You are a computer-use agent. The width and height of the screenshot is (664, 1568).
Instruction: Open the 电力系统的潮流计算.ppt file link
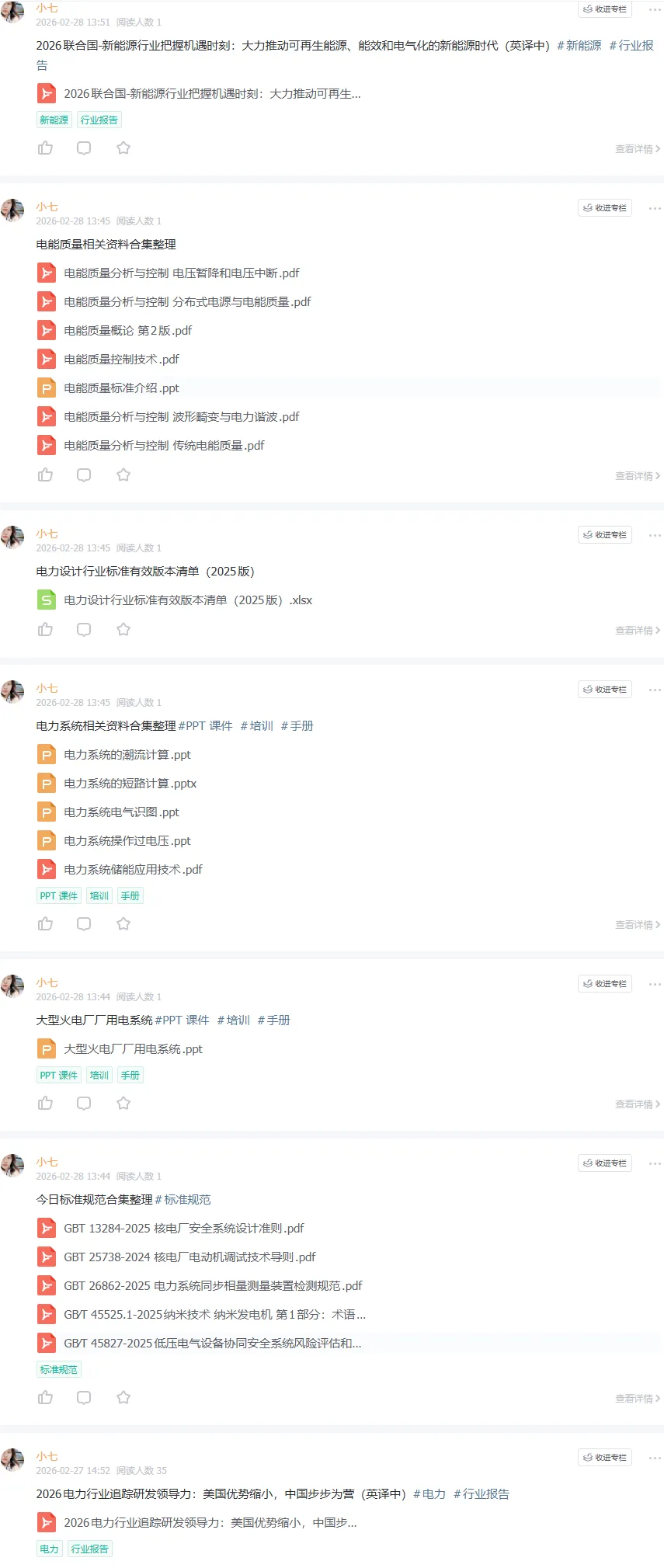pos(127,754)
